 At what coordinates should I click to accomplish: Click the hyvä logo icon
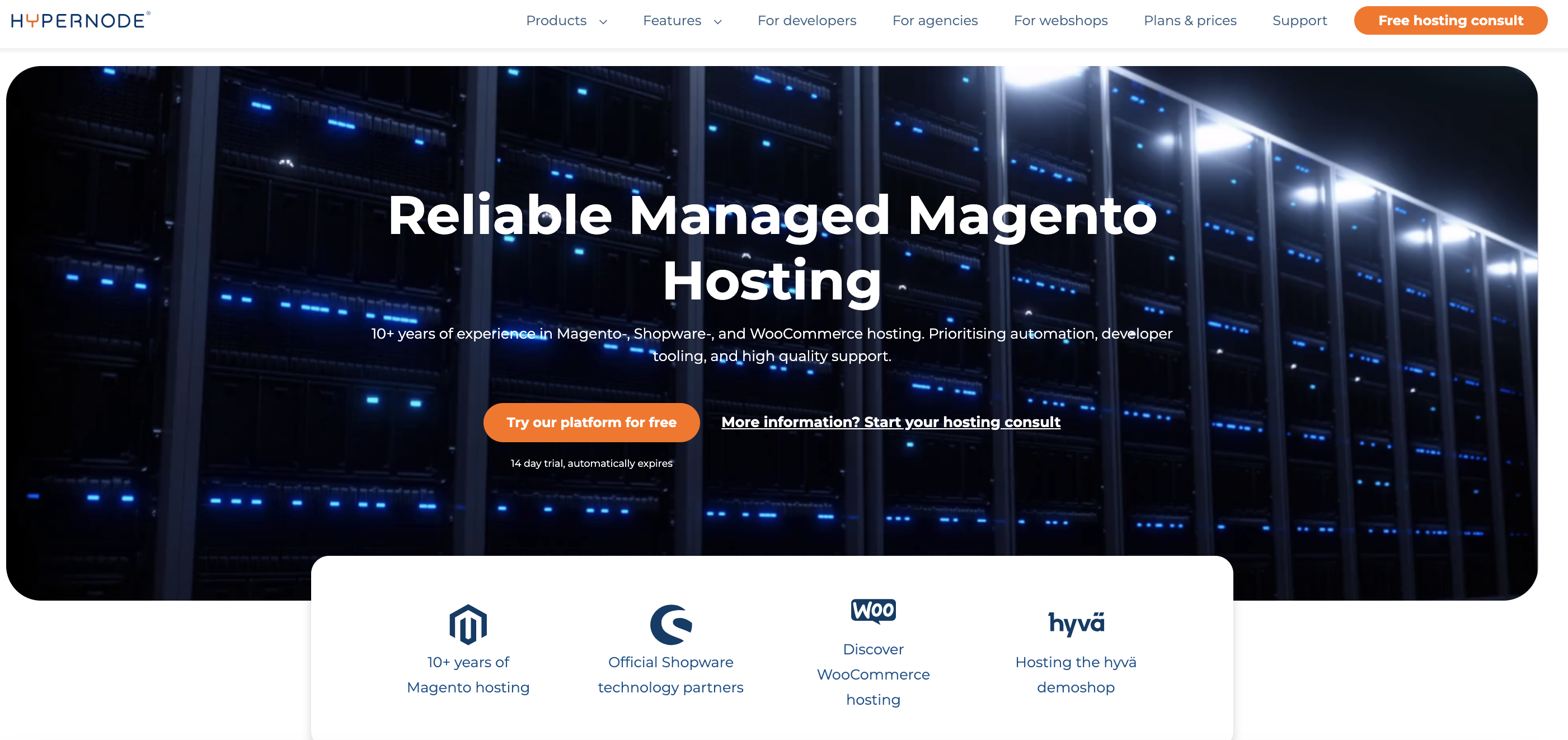(x=1076, y=624)
